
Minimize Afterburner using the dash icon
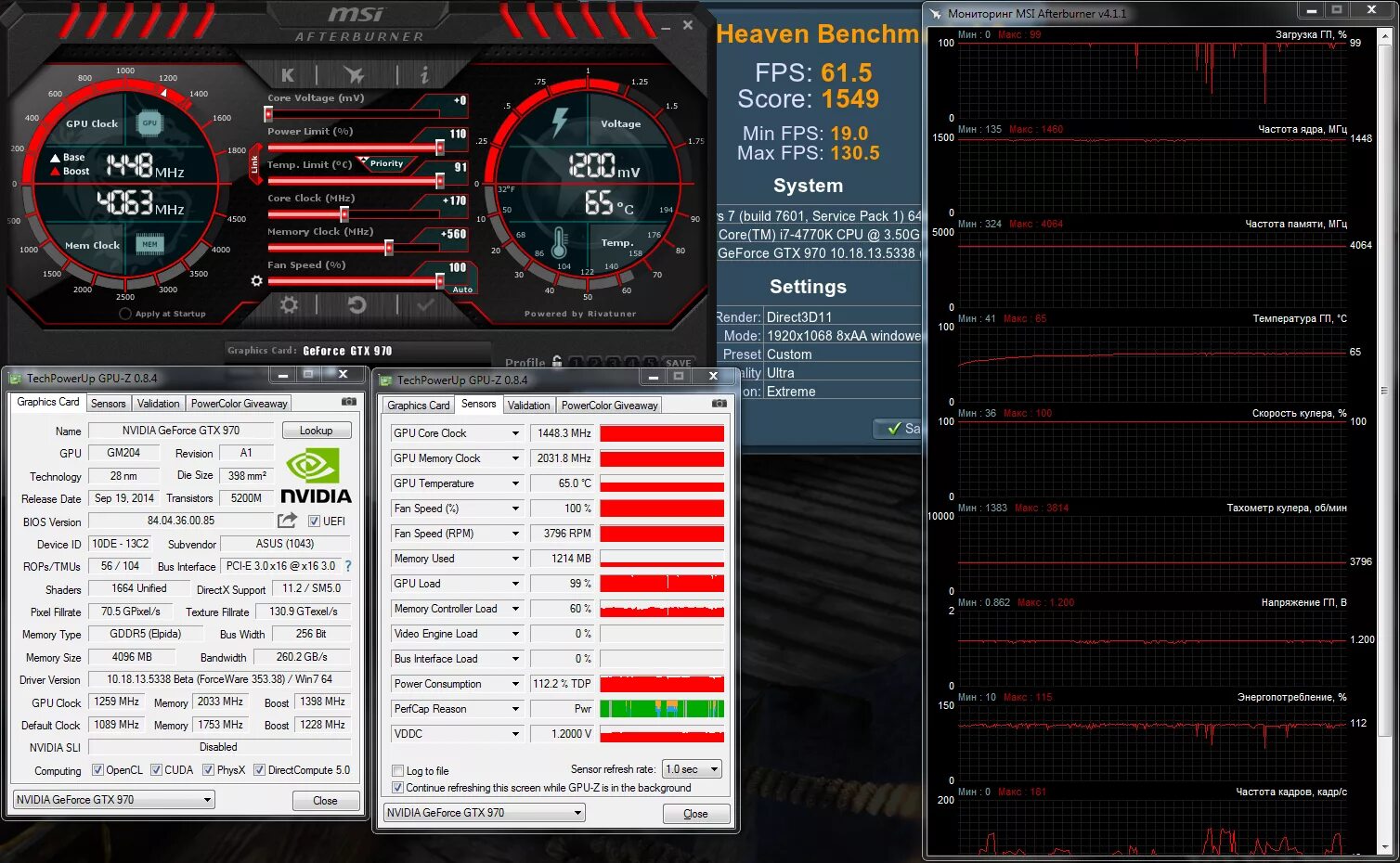[x=666, y=28]
